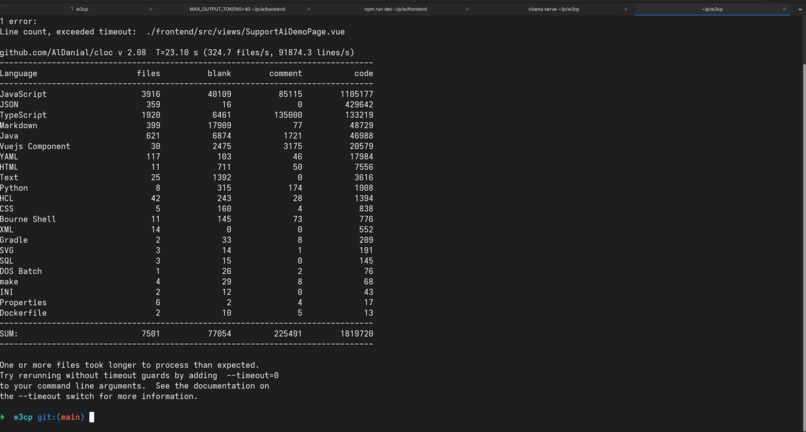Screen dimensions: 806x432
Task: Click the 'Java' language row label
Action: 9,136
